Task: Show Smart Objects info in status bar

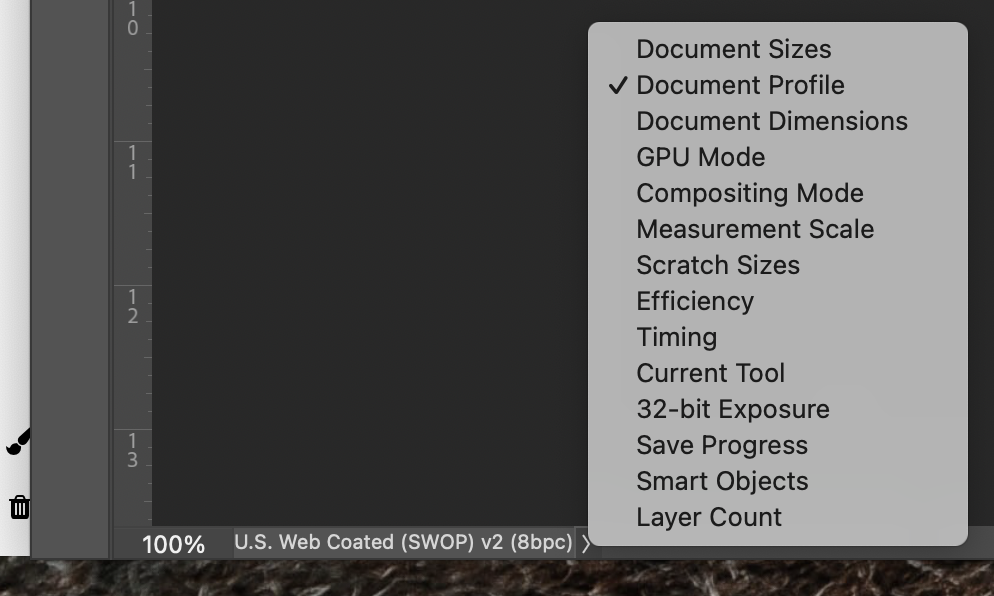Action: coord(722,481)
